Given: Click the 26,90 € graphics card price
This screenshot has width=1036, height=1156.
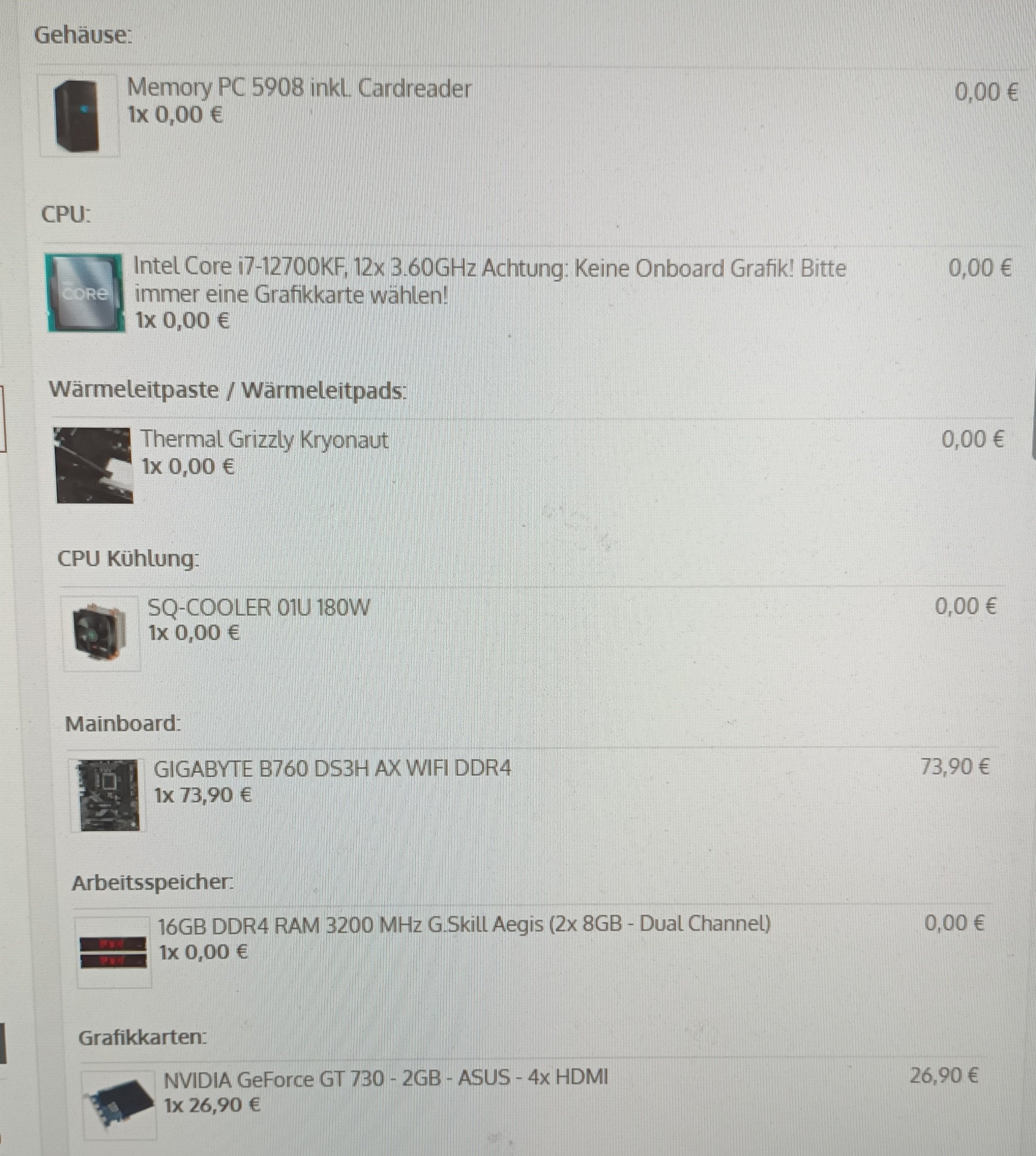Looking at the screenshot, I should pyautogui.click(x=944, y=1075).
